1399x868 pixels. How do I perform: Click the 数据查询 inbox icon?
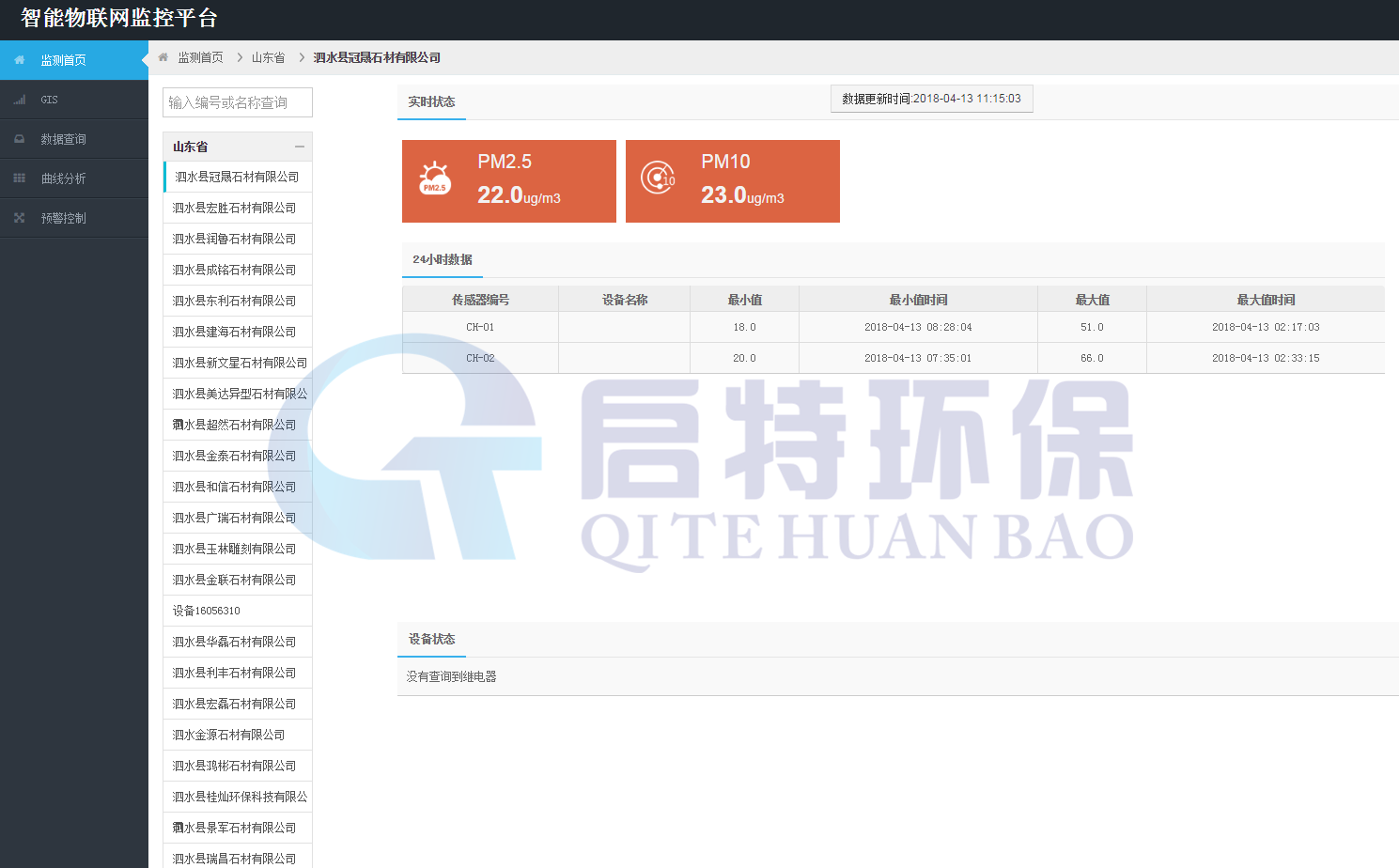click(19, 139)
